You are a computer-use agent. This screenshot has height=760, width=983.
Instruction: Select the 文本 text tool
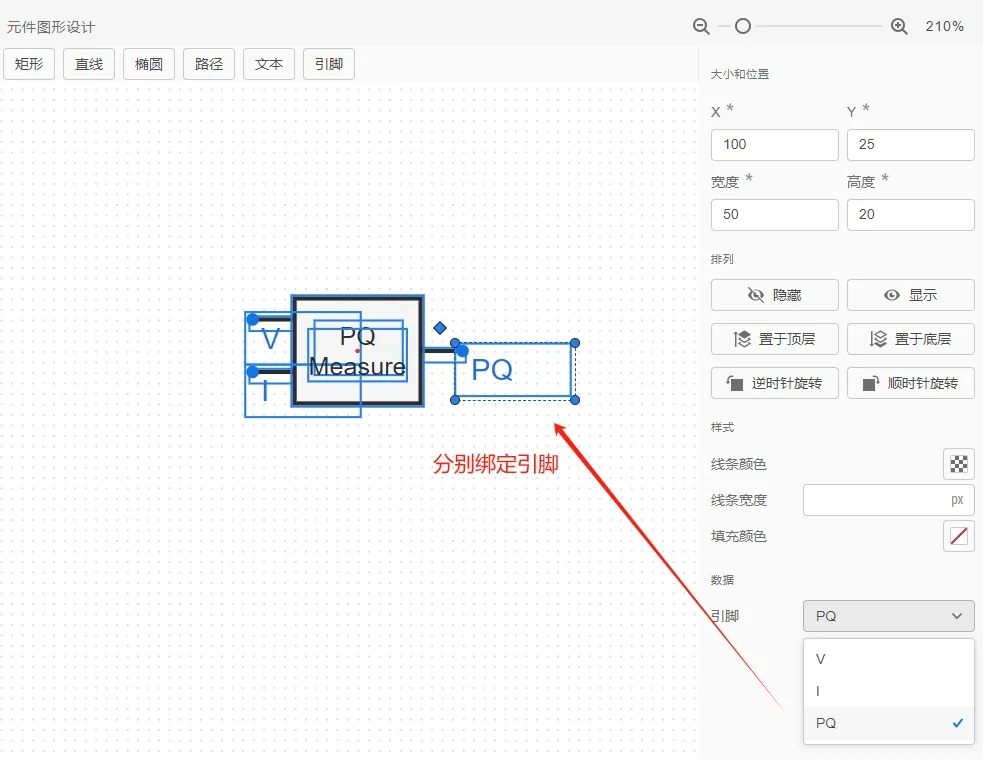click(x=268, y=63)
